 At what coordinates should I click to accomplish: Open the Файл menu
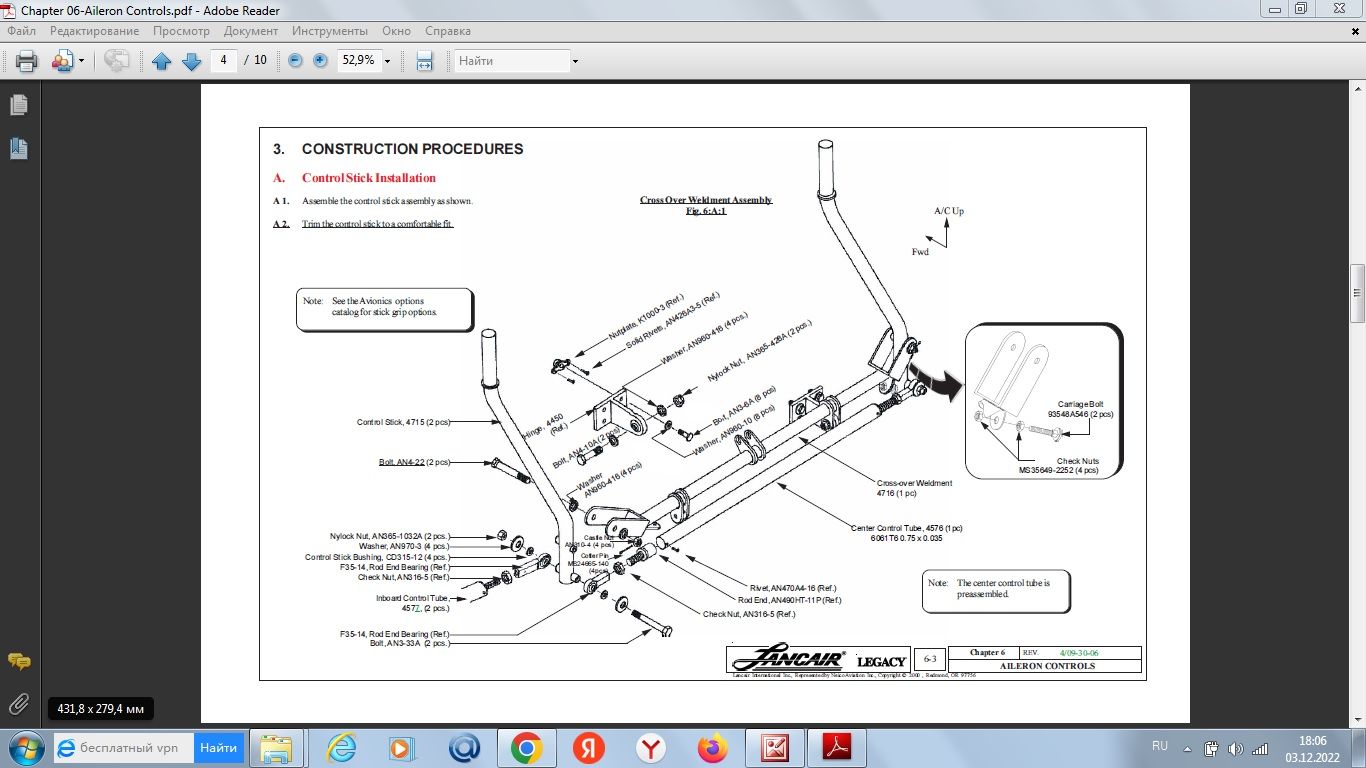21,31
